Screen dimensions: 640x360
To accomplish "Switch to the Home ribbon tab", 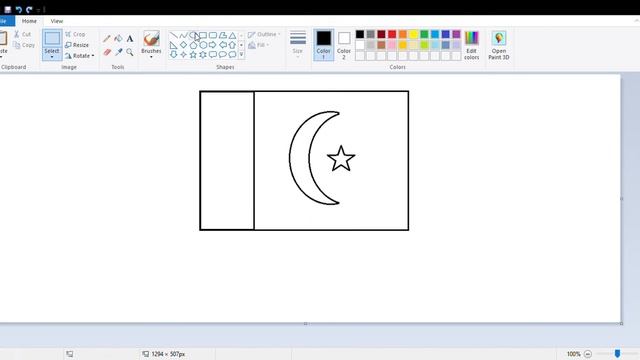I will [29, 21].
